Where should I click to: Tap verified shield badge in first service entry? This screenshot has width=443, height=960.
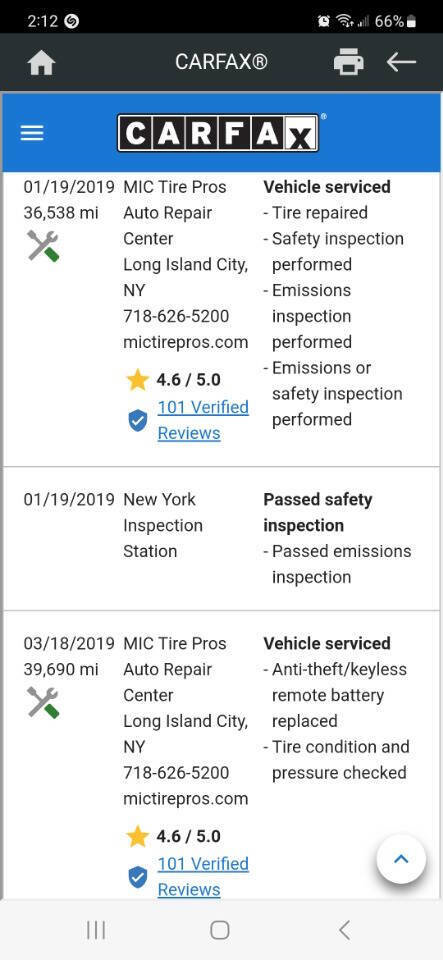pyautogui.click(x=138, y=421)
